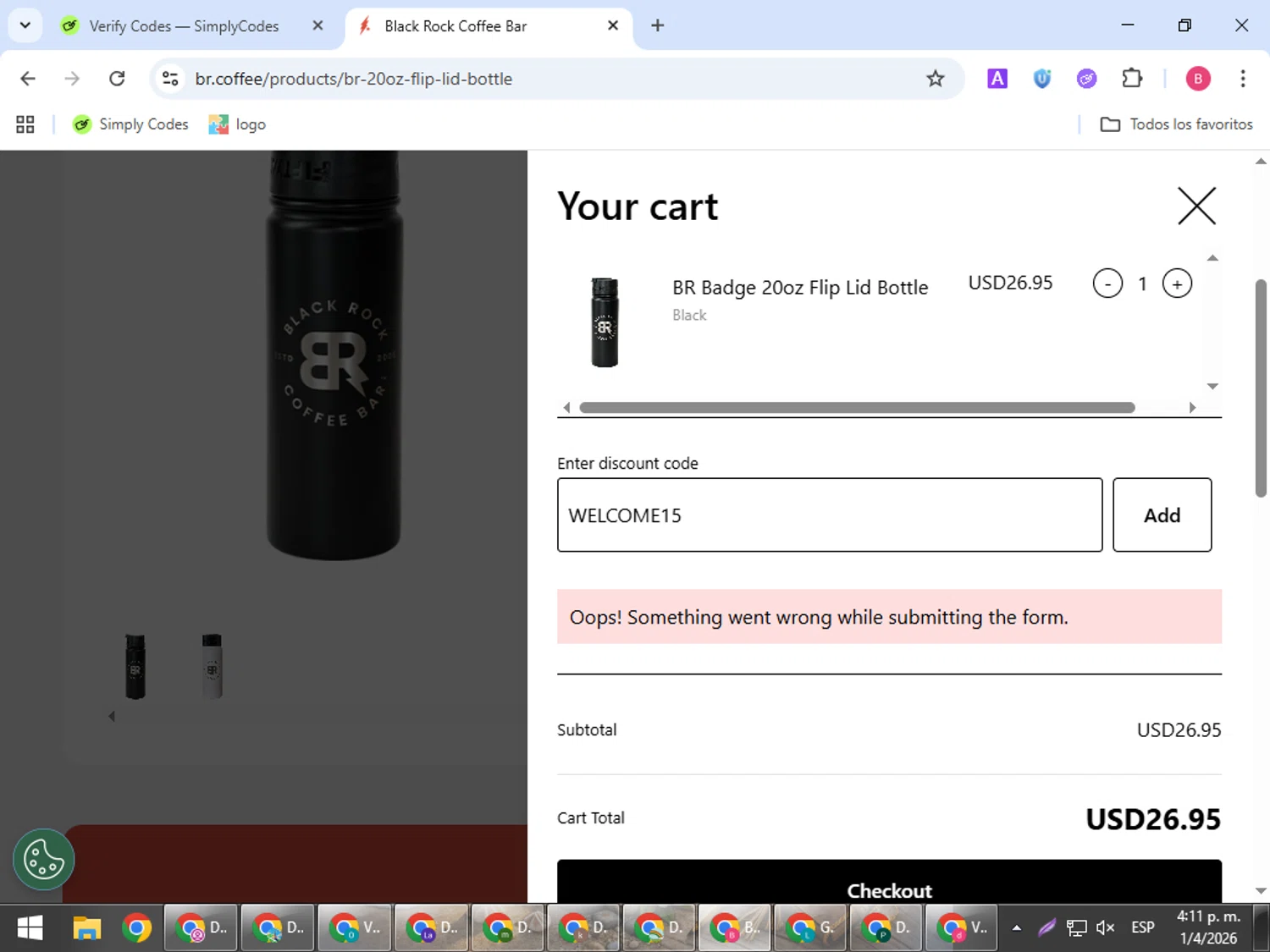Reload the page
This screenshot has width=1270, height=952.
click(117, 79)
